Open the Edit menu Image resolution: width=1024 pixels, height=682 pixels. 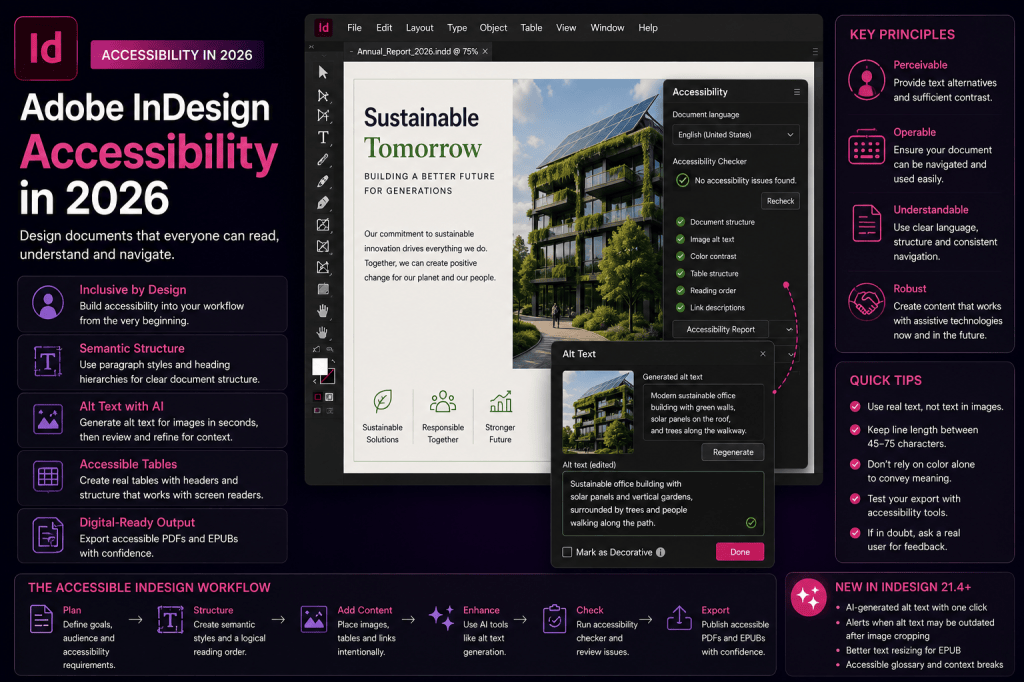(384, 27)
